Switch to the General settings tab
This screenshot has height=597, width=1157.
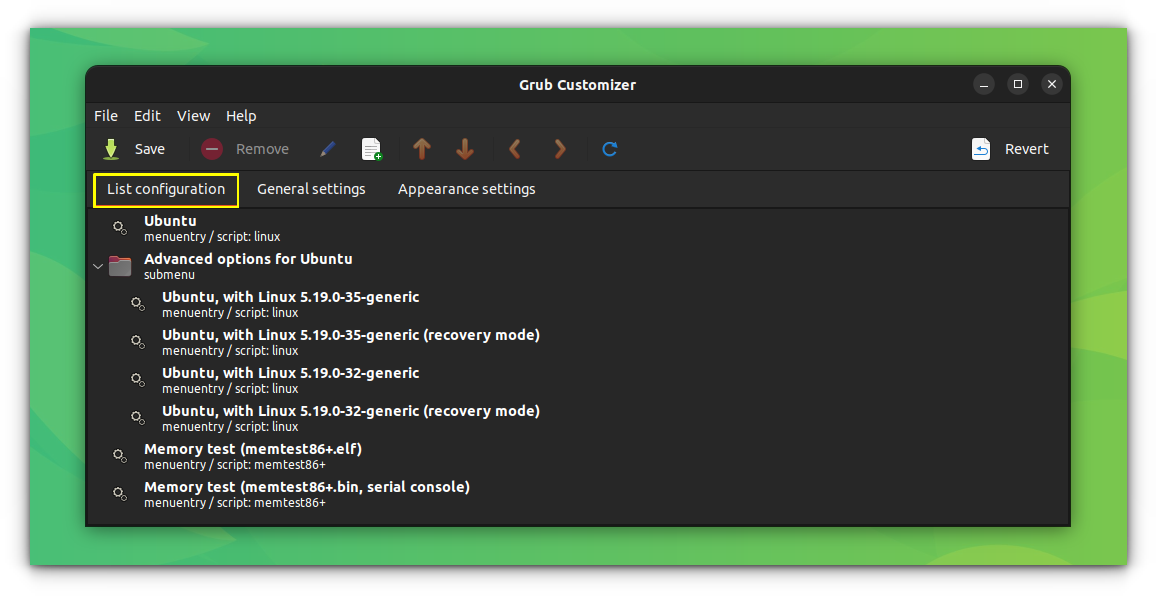(311, 188)
